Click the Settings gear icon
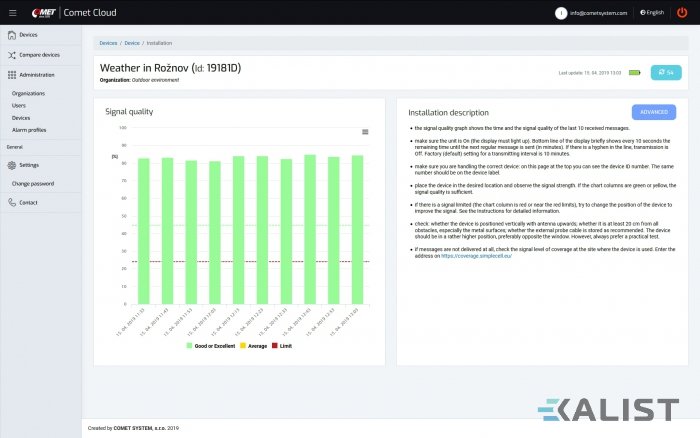This screenshot has height=438, width=700. point(11,165)
